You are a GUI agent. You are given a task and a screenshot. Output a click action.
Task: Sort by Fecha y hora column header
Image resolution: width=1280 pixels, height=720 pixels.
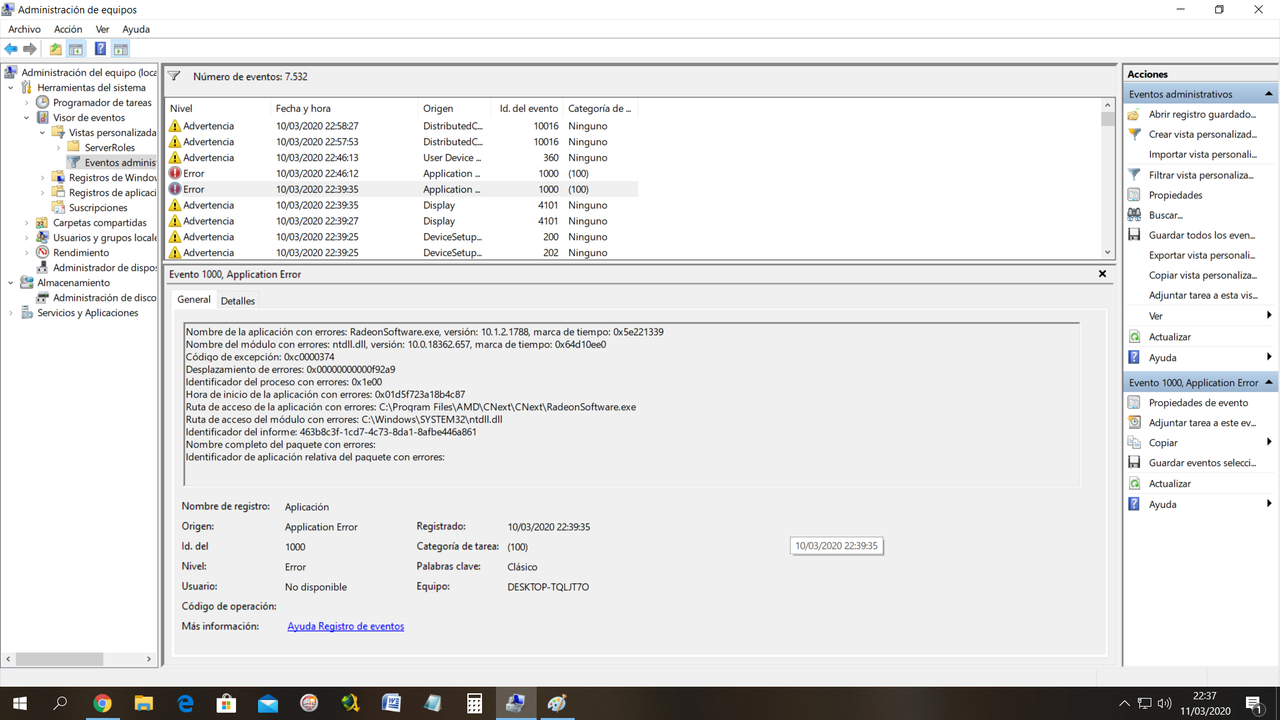click(343, 108)
